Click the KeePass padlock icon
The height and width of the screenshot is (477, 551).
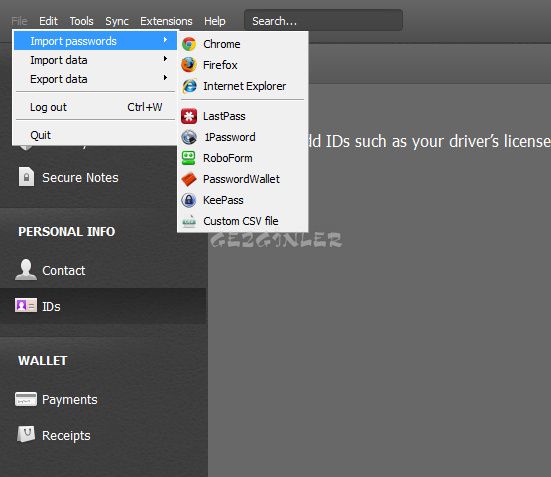click(189, 200)
